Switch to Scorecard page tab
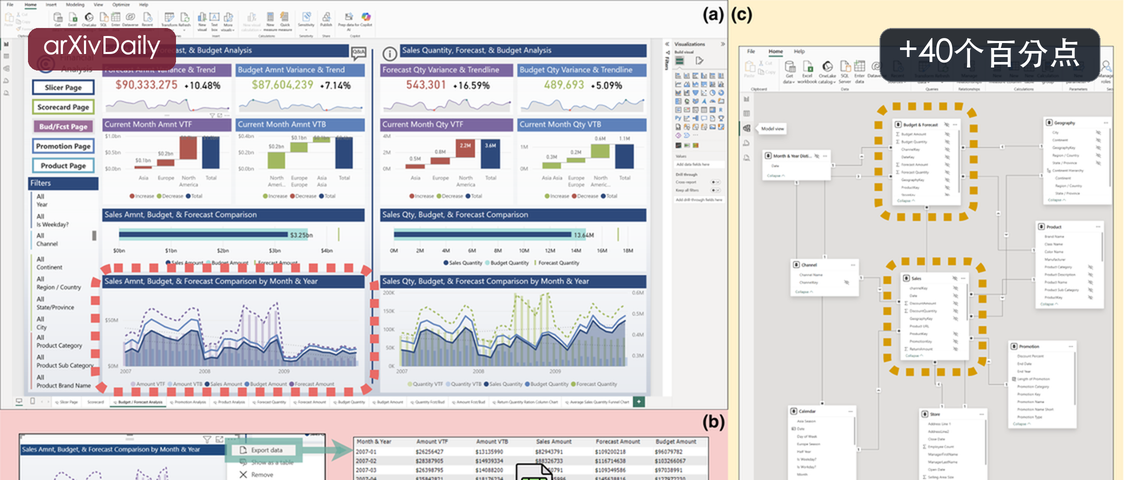Viewport: 1128px width, 480px height. click(95, 402)
